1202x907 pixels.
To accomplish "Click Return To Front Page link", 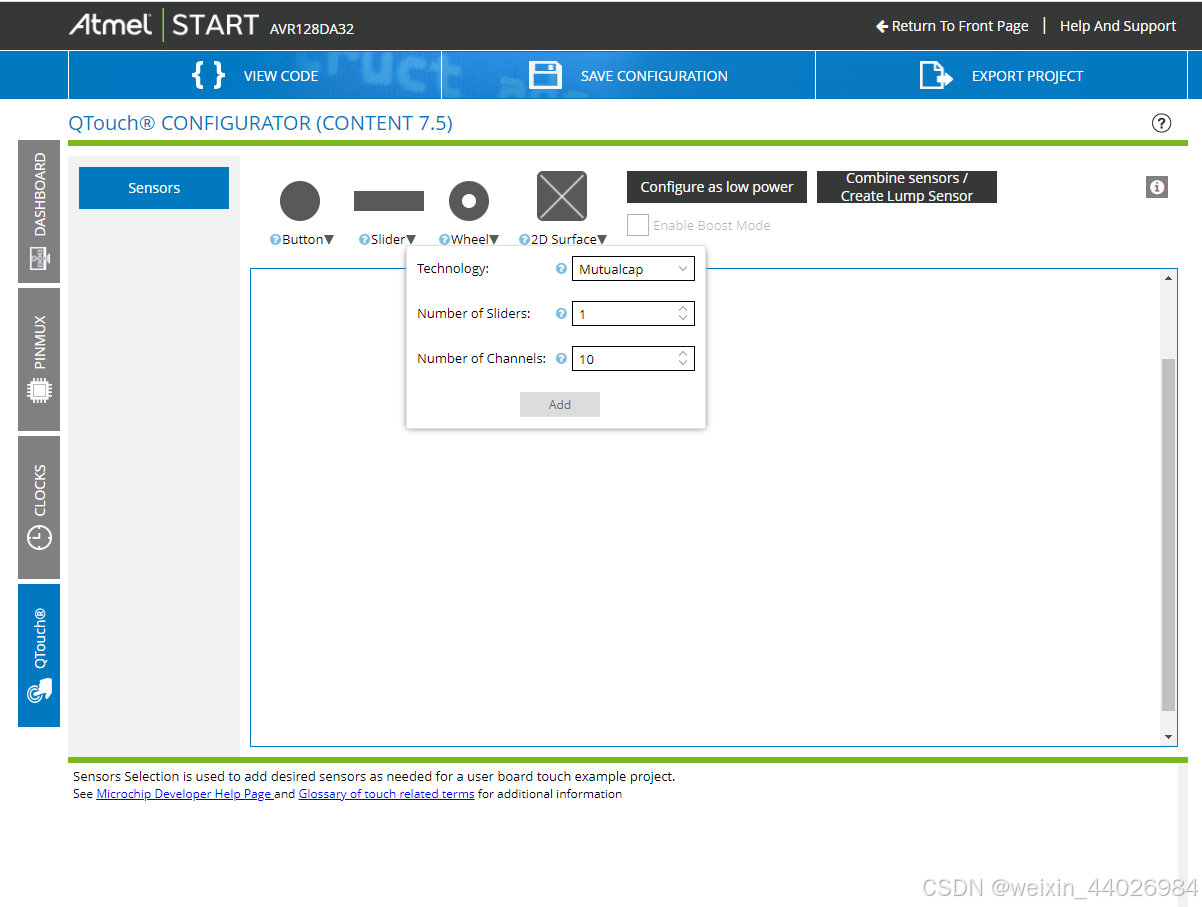I will click(952, 26).
